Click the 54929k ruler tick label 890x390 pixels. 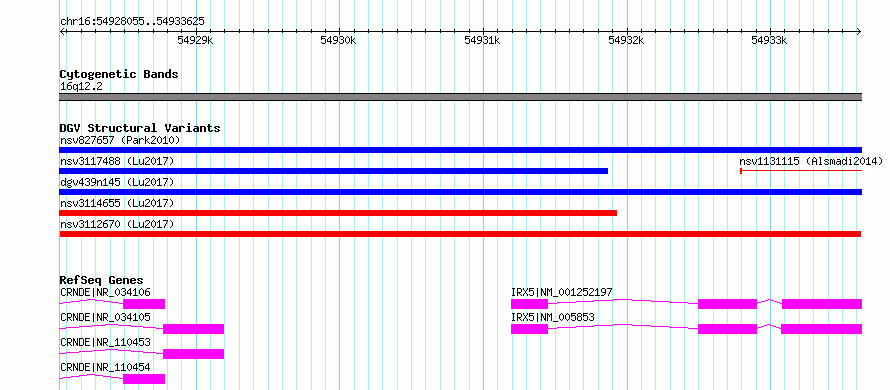[x=195, y=40]
